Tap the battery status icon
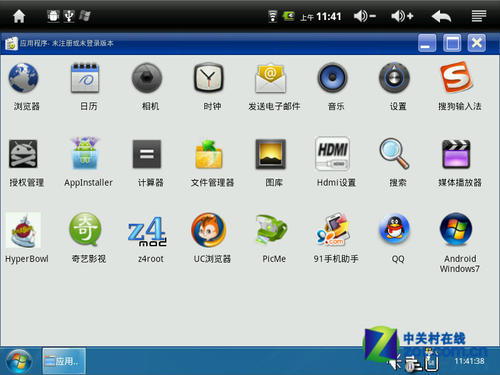This screenshot has width=500, height=375. point(289,16)
